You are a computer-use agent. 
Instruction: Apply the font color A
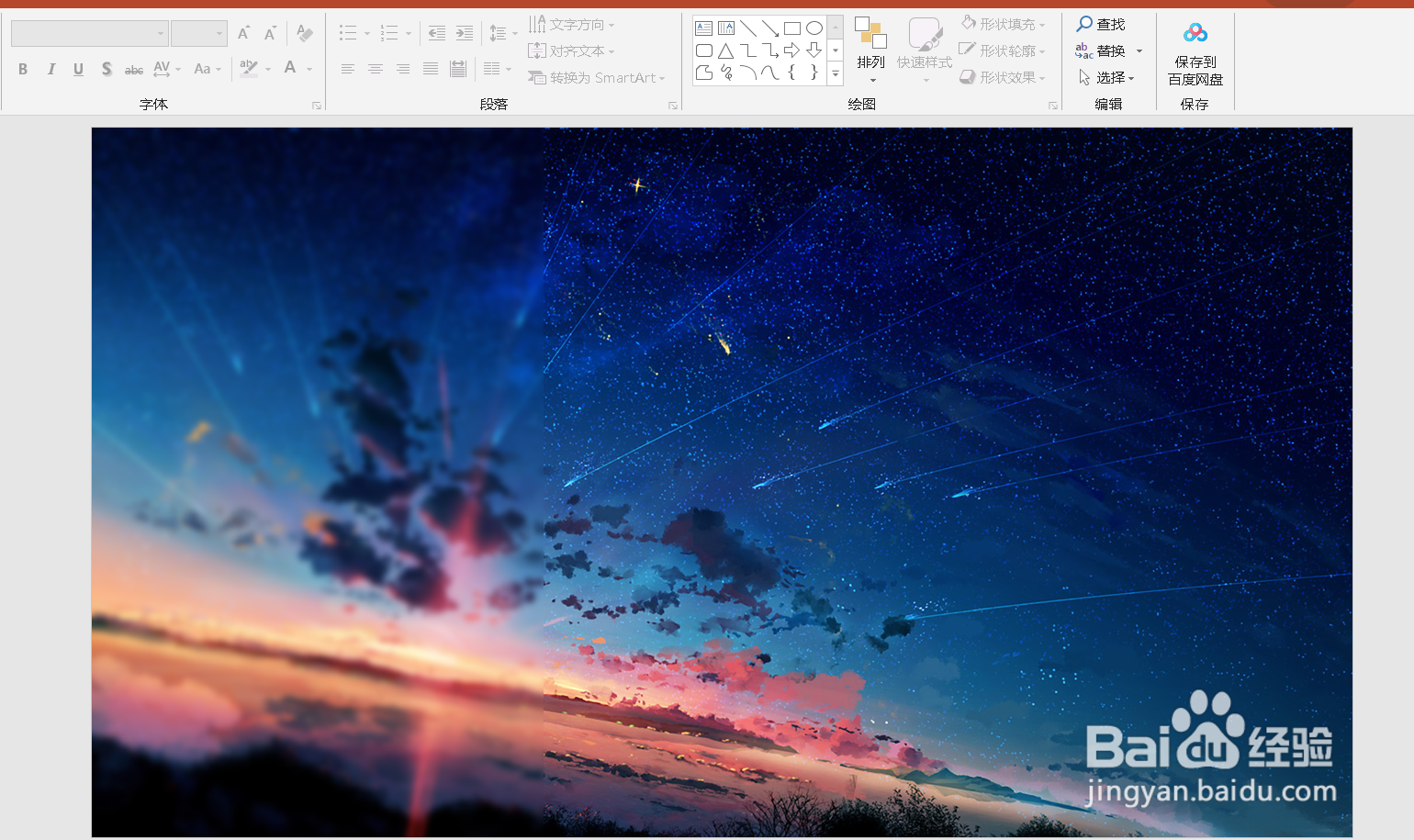pos(290,69)
